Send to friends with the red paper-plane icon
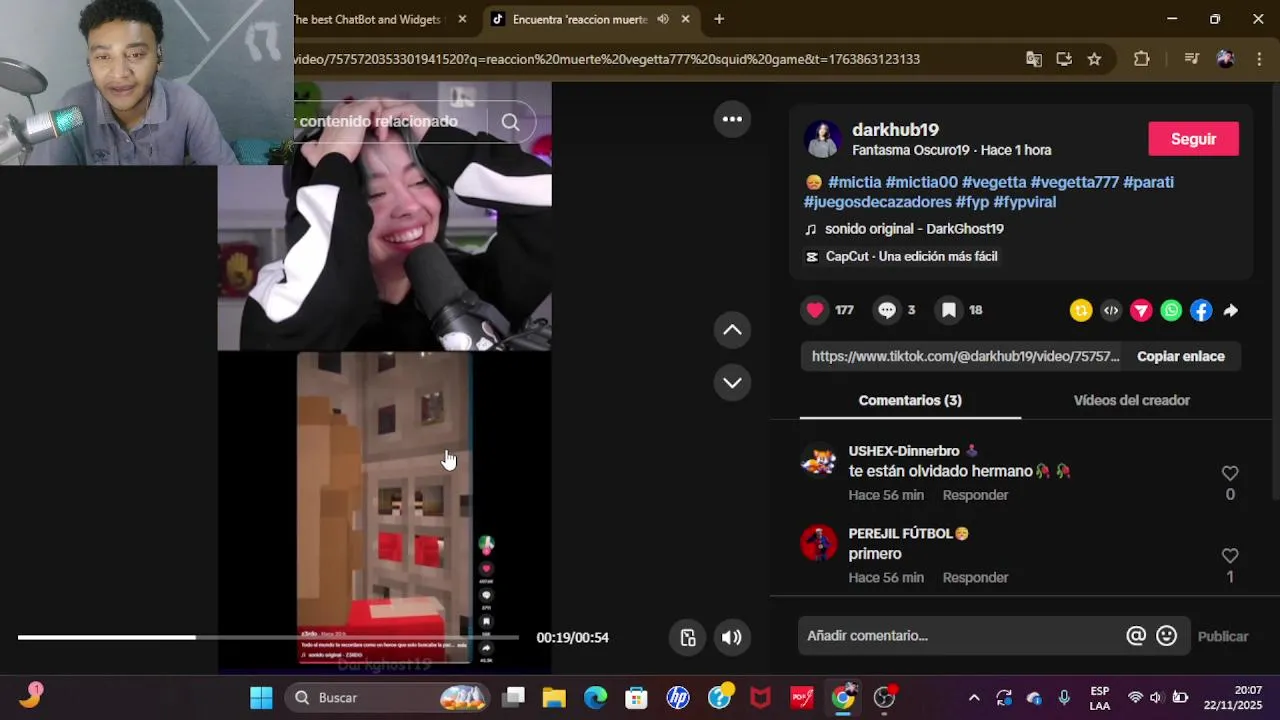 (1141, 311)
